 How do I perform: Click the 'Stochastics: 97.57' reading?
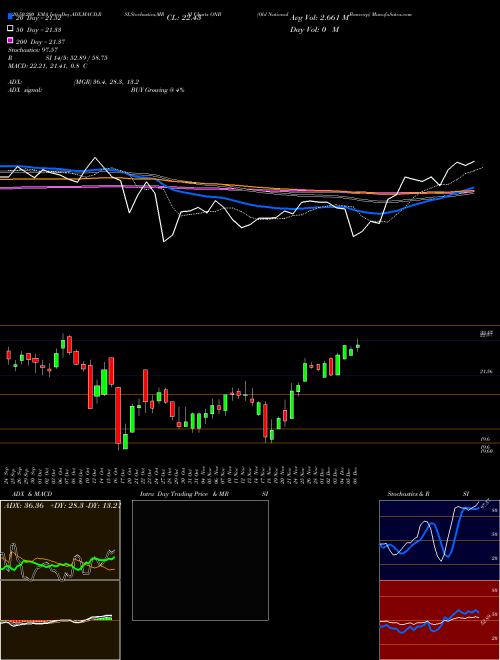coord(31,50)
